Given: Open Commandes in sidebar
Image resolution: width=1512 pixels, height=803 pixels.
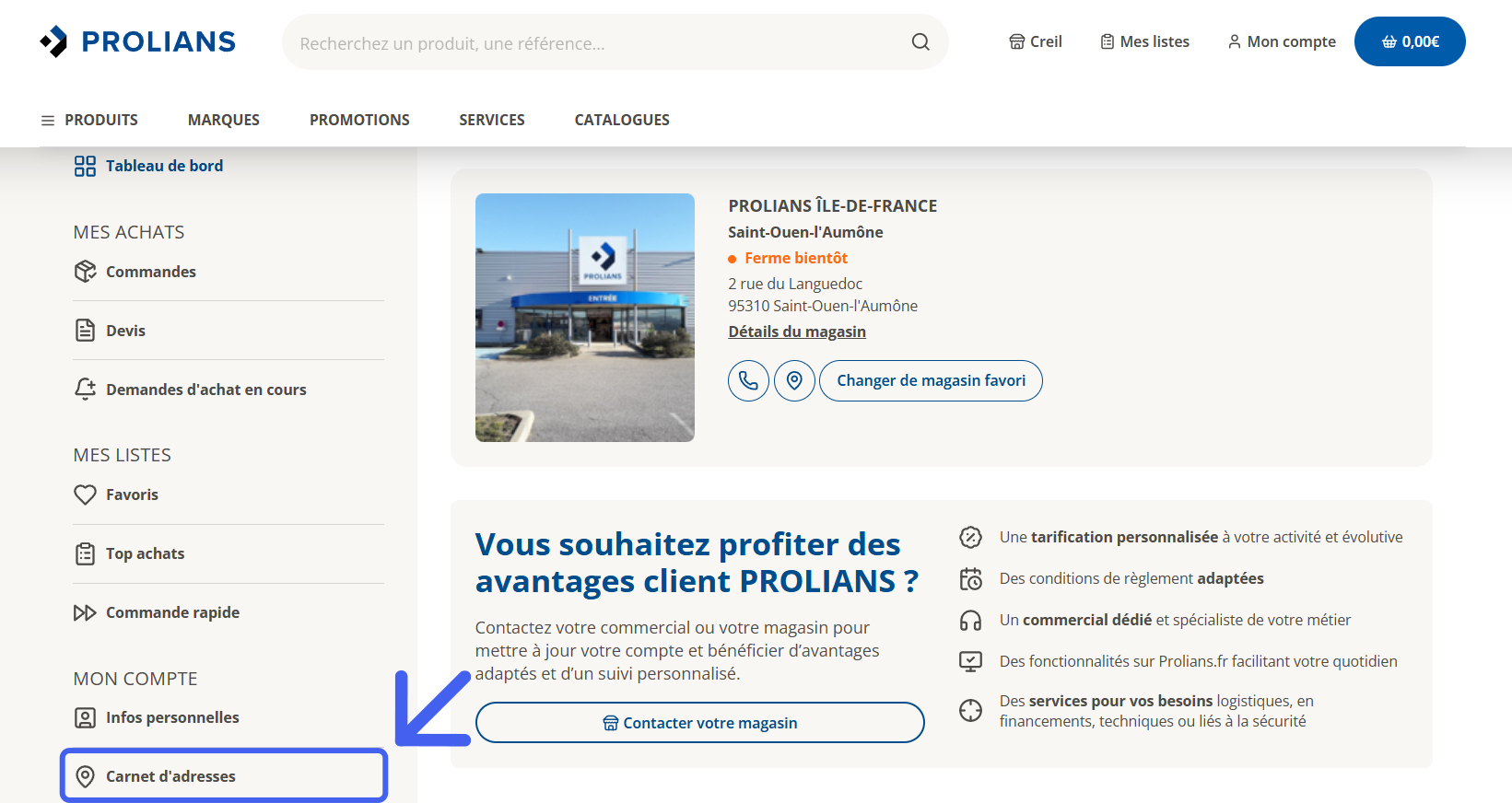Looking at the screenshot, I should click(229, 272).
